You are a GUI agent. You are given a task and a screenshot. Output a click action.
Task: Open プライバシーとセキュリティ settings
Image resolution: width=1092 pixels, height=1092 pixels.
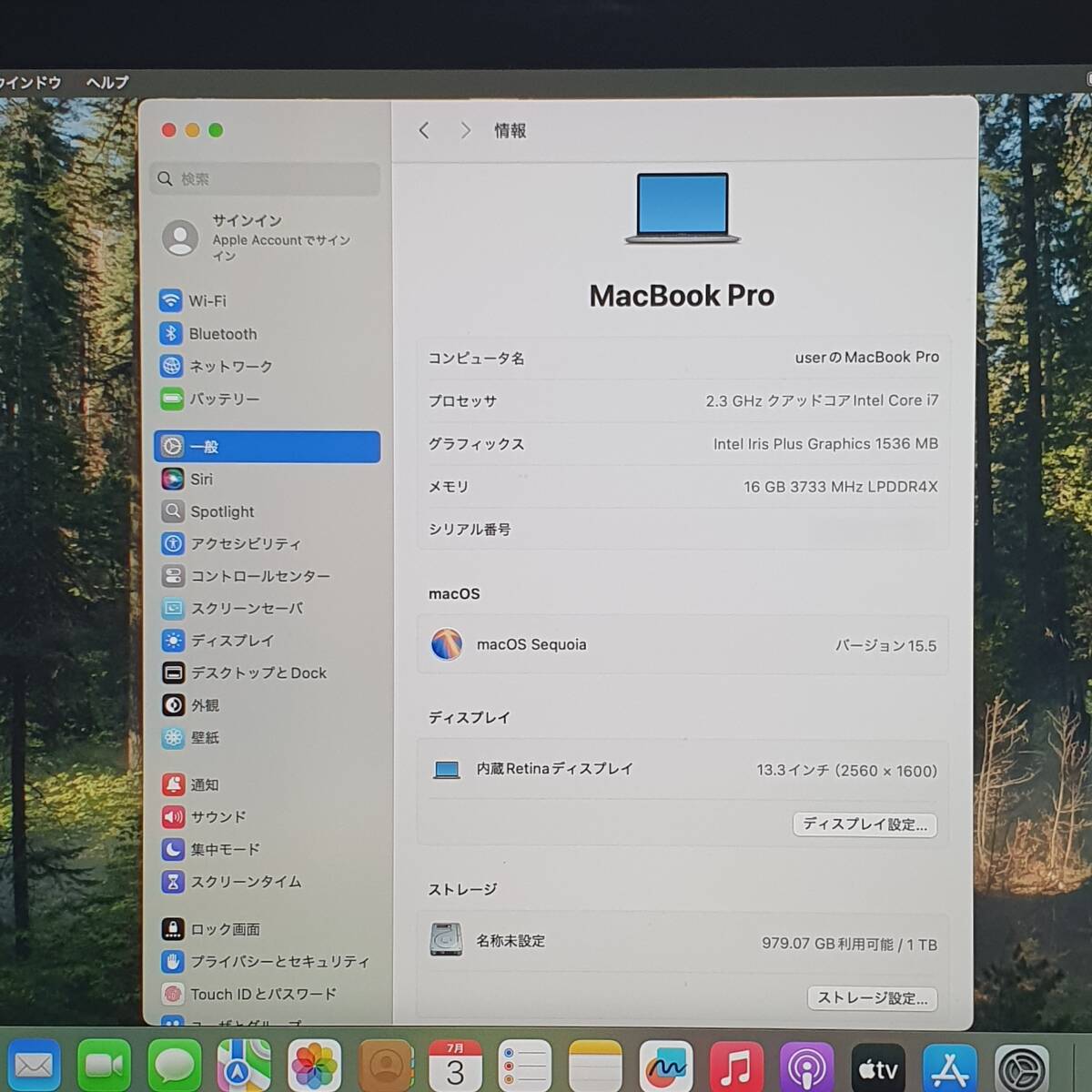click(x=266, y=961)
